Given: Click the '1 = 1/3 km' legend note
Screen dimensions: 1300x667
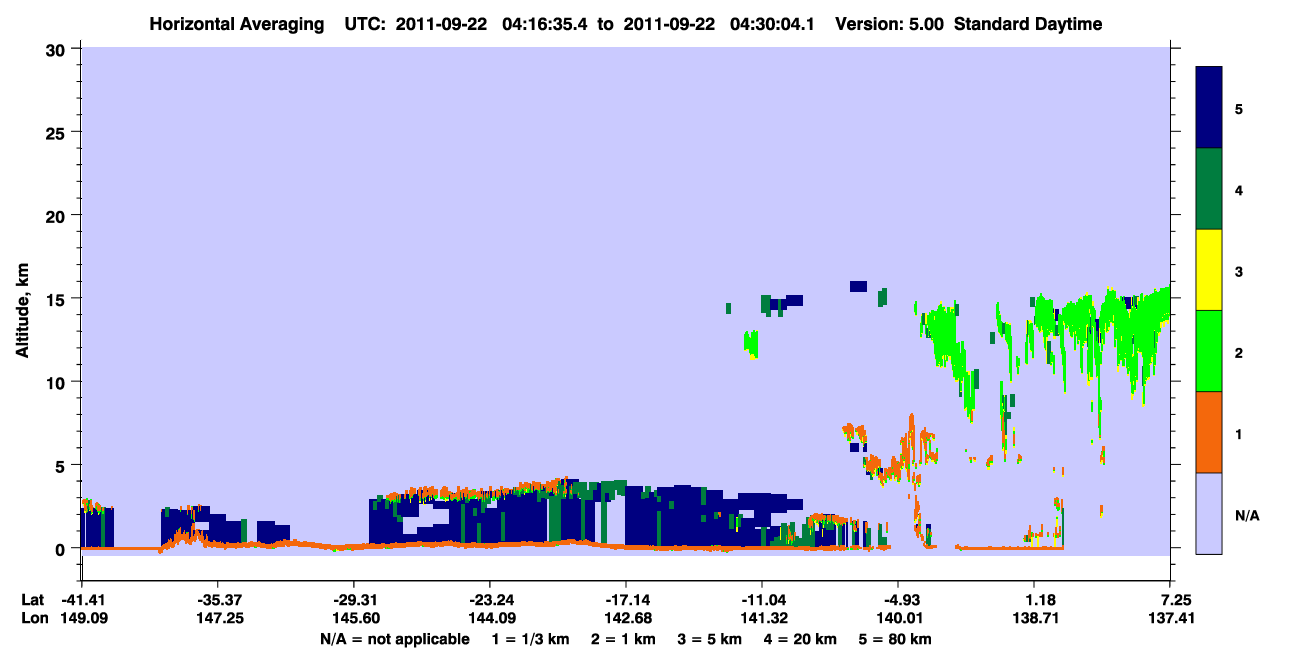Looking at the screenshot, I should [x=529, y=639].
